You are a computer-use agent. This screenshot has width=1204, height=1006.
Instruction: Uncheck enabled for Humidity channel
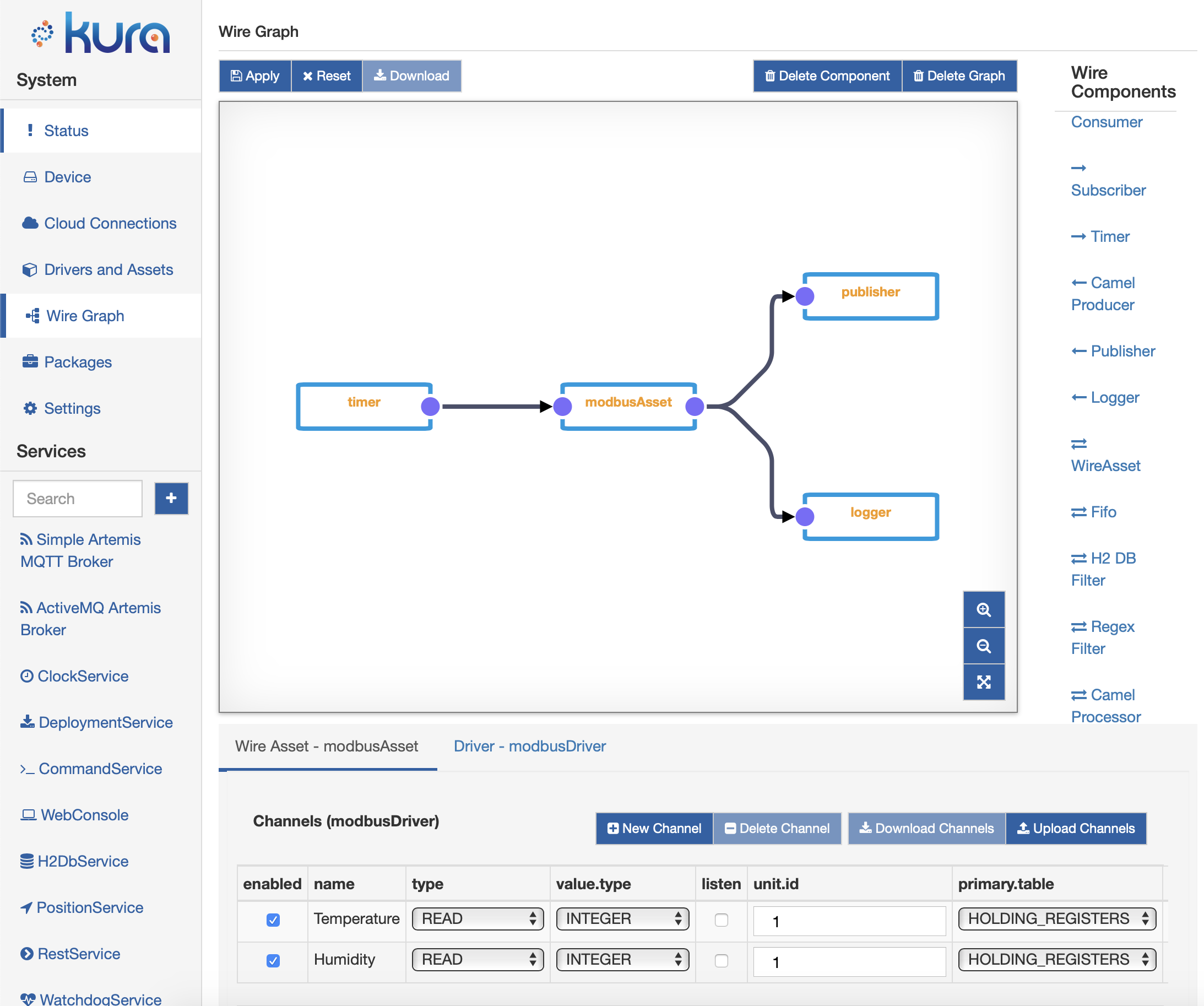(x=273, y=960)
